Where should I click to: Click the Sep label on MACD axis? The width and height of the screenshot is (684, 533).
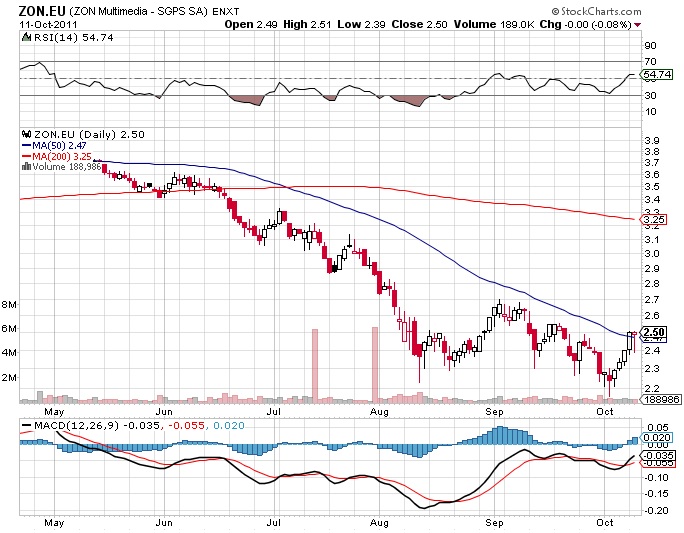[x=494, y=523]
